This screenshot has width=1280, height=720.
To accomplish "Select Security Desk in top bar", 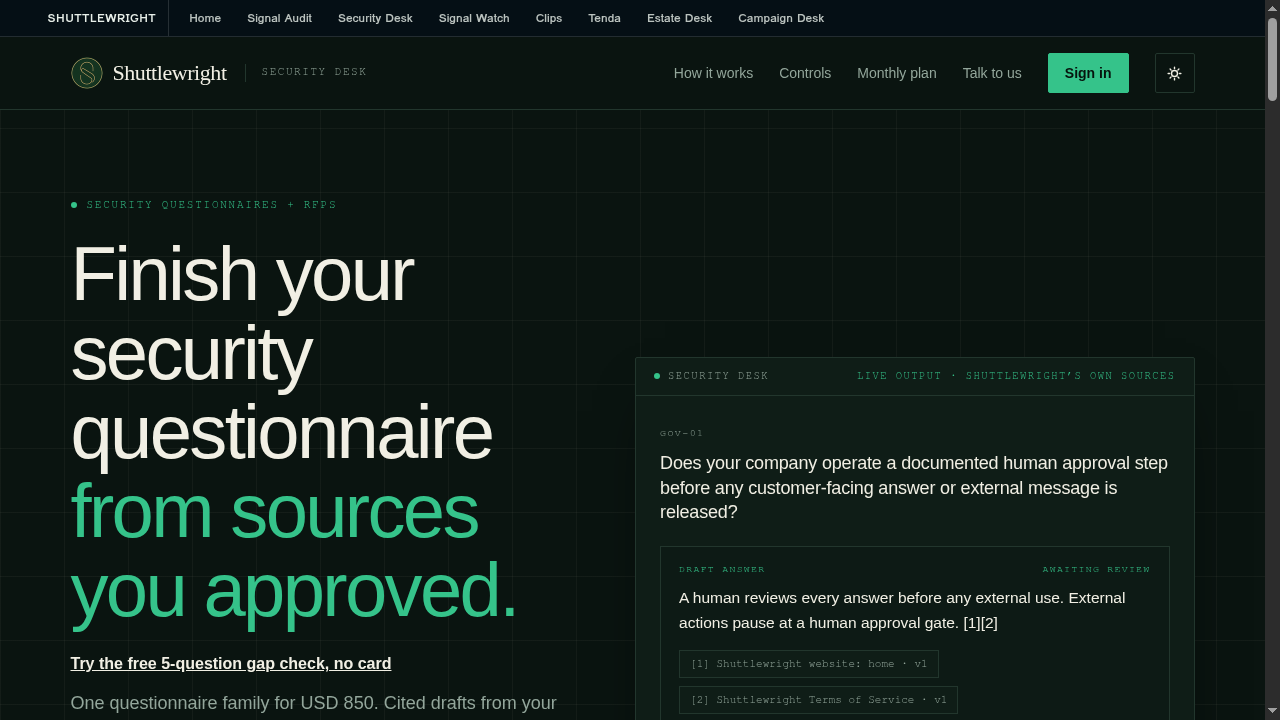I will [x=375, y=18].
